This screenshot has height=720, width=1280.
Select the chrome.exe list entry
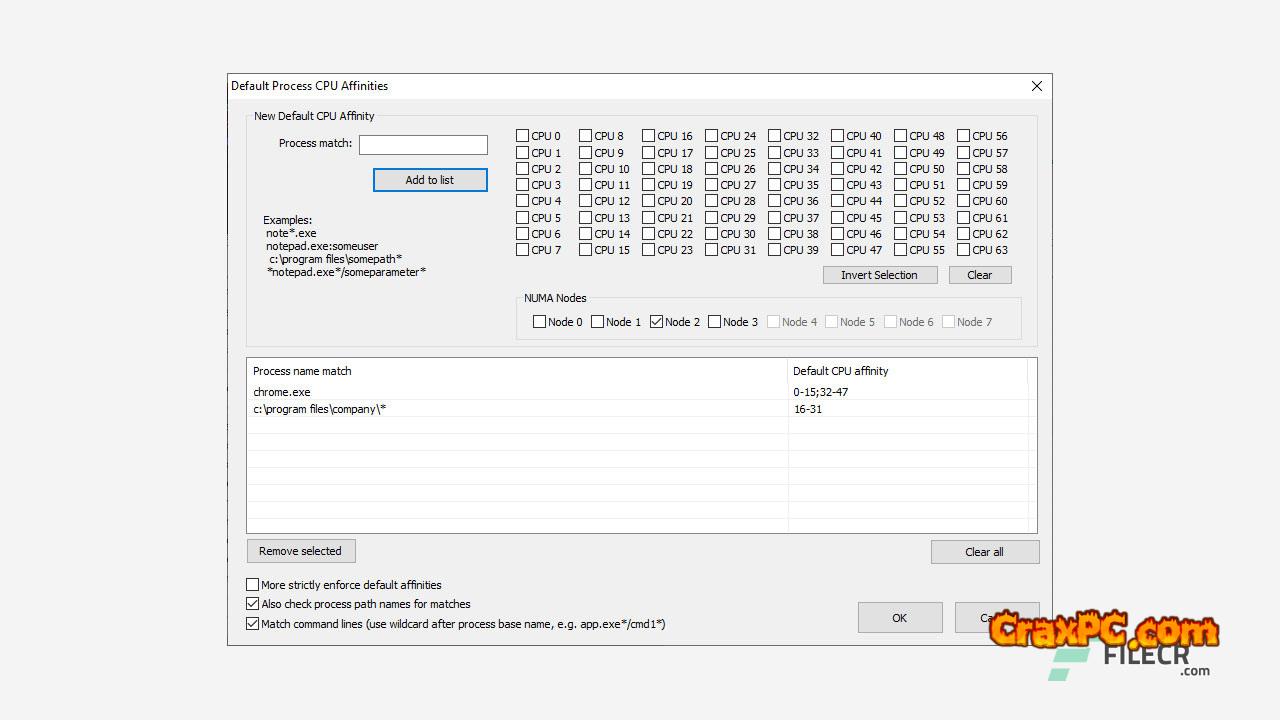282,392
